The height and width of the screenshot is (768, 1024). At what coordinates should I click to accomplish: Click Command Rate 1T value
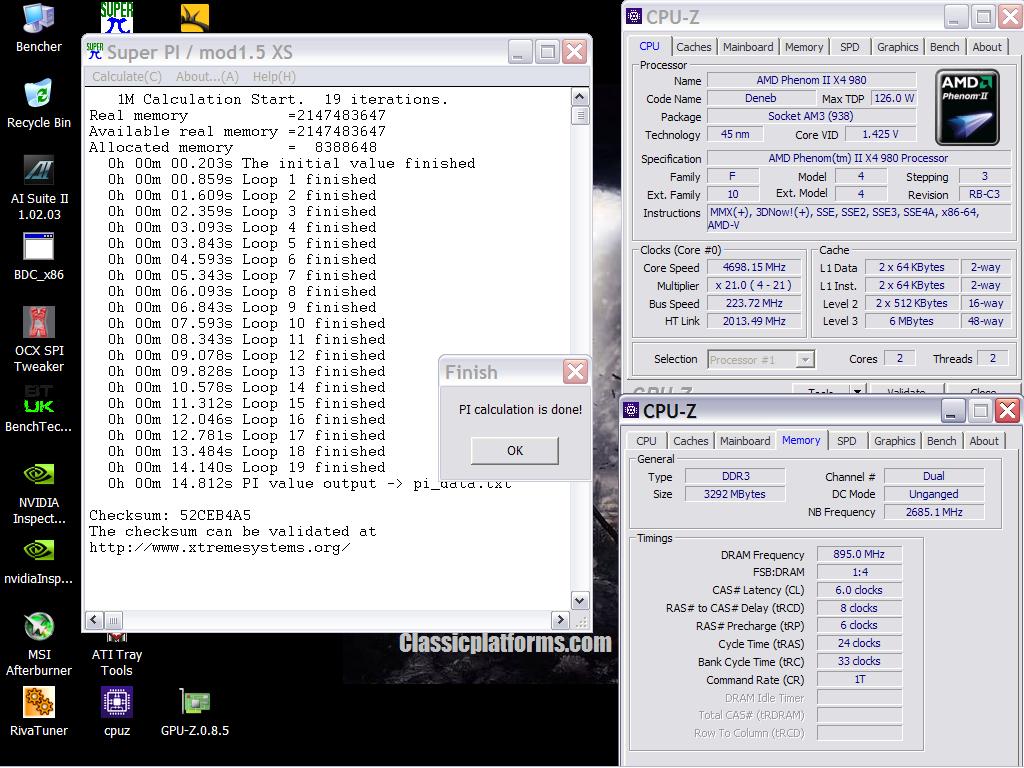point(859,679)
